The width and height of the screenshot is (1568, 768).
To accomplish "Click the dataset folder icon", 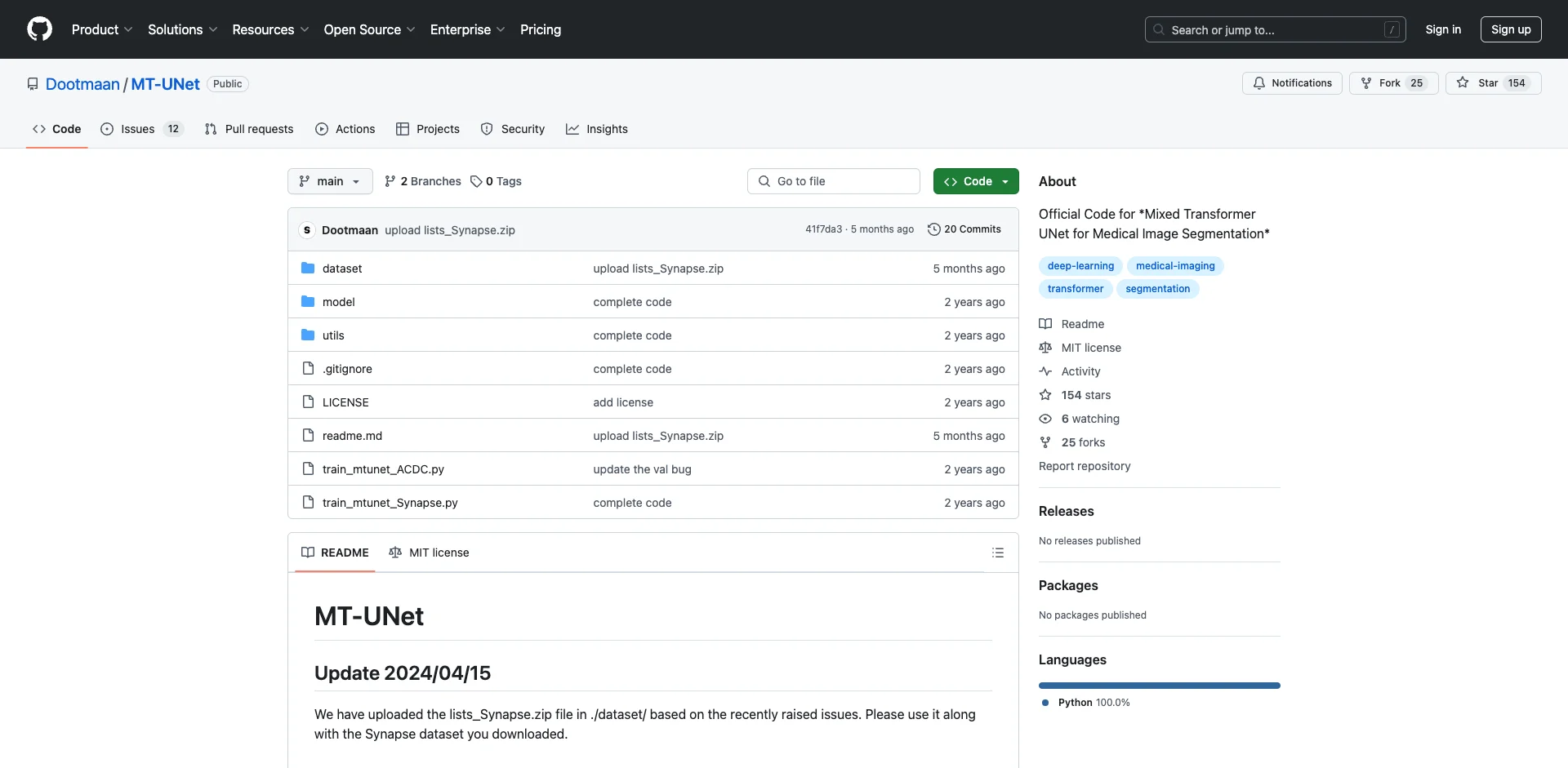I will click(x=308, y=268).
